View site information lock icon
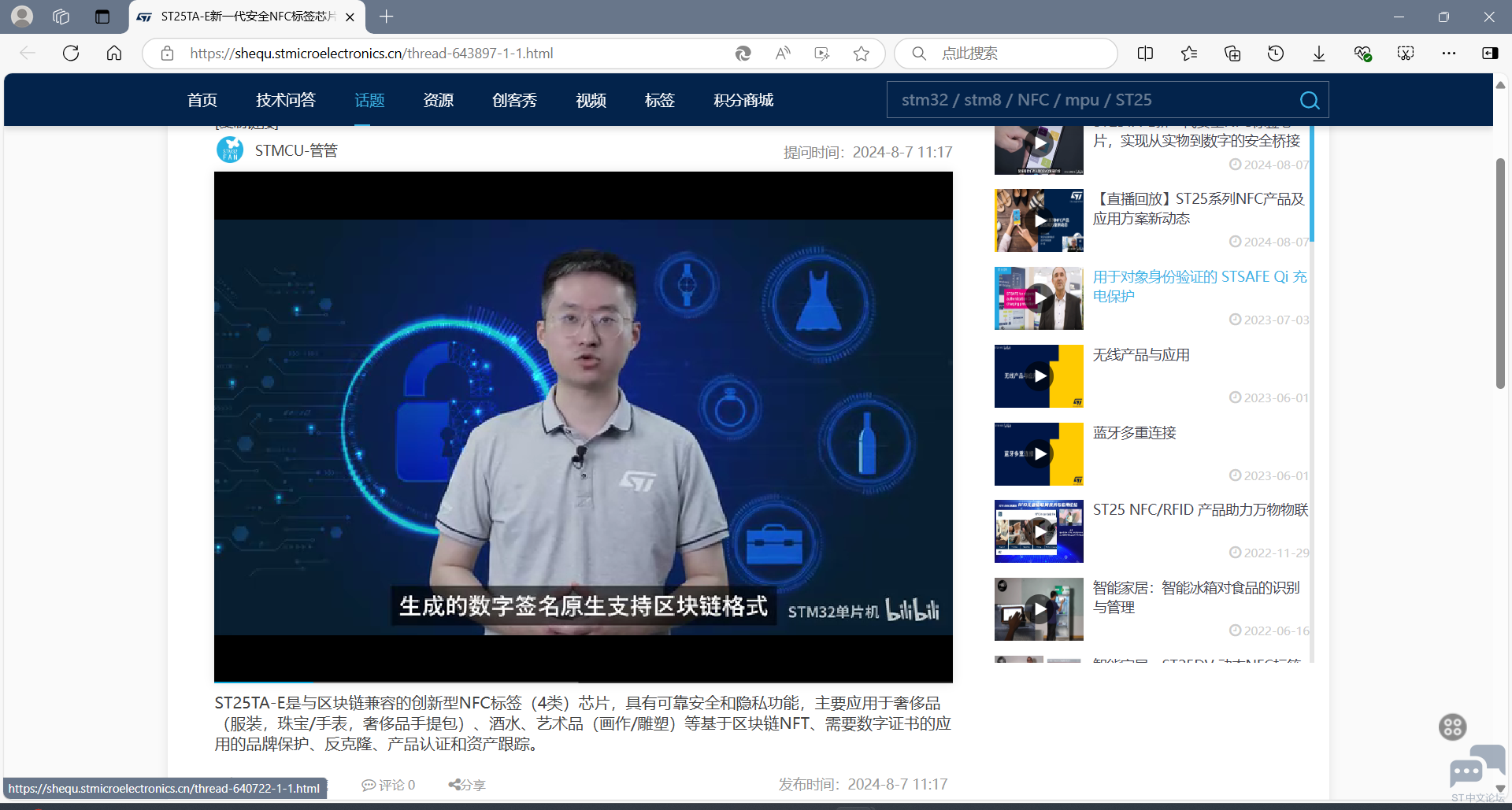Image resolution: width=1512 pixels, height=810 pixels. pyautogui.click(x=167, y=53)
